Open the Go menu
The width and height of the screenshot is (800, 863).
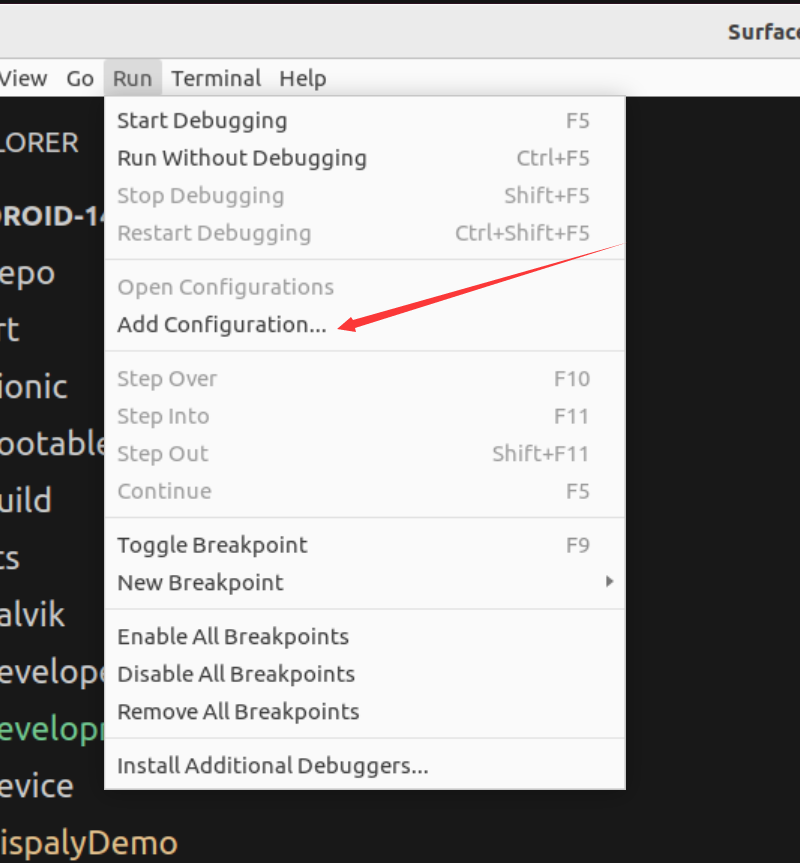80,78
